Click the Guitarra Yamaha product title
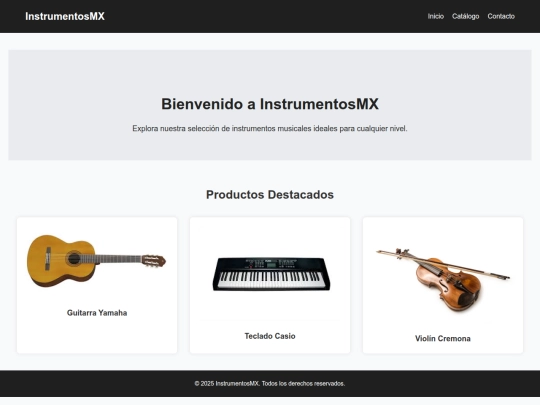This screenshot has width=540, height=405. tap(97, 313)
